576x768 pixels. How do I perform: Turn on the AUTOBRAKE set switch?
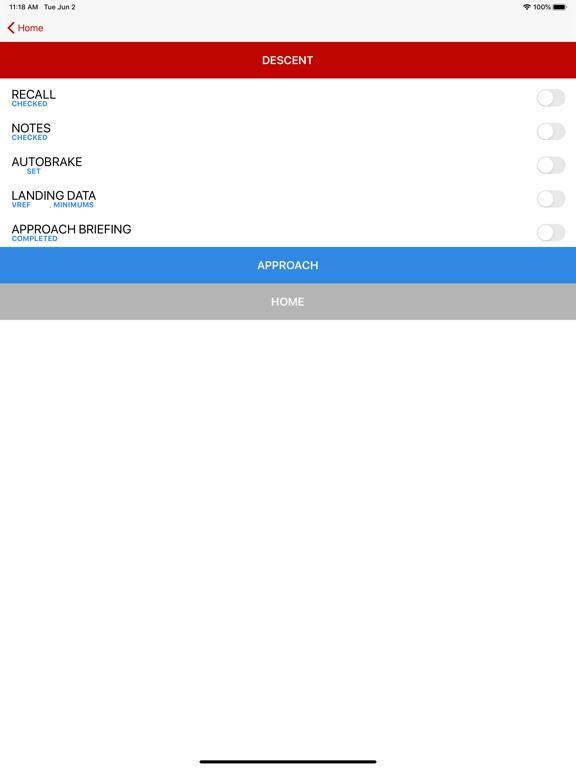click(x=551, y=165)
